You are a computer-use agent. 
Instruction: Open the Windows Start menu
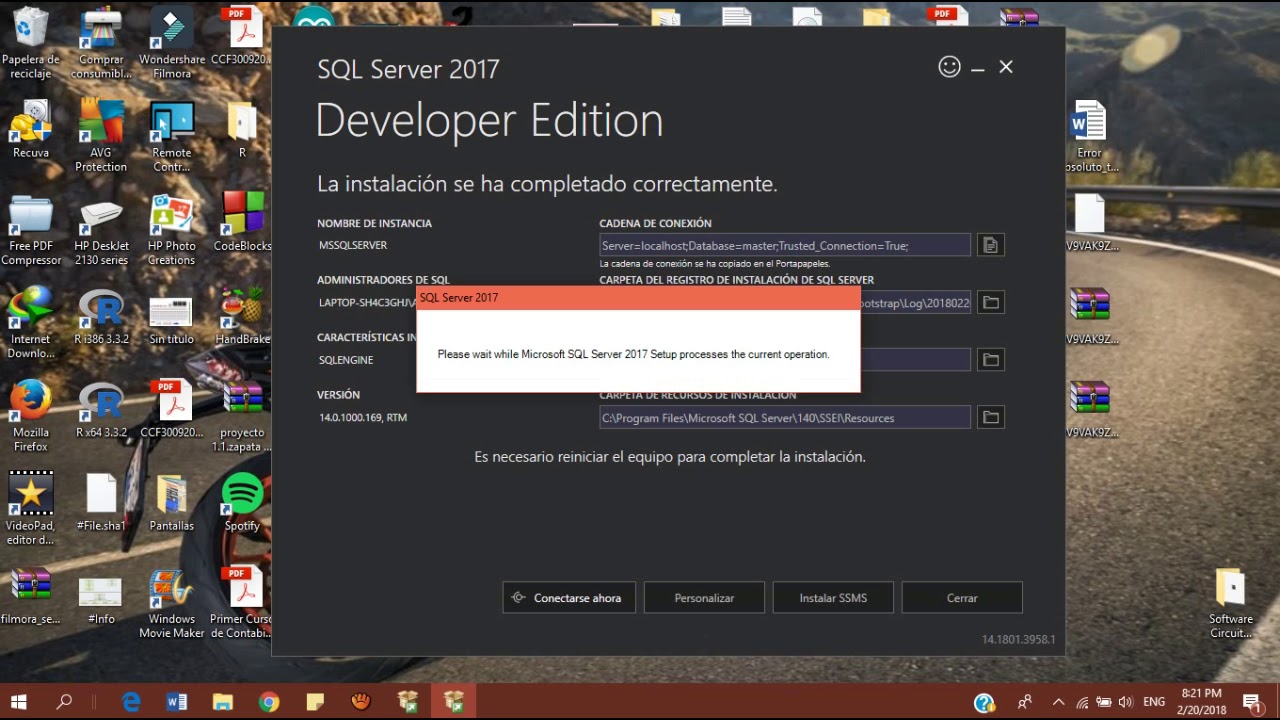(18, 702)
